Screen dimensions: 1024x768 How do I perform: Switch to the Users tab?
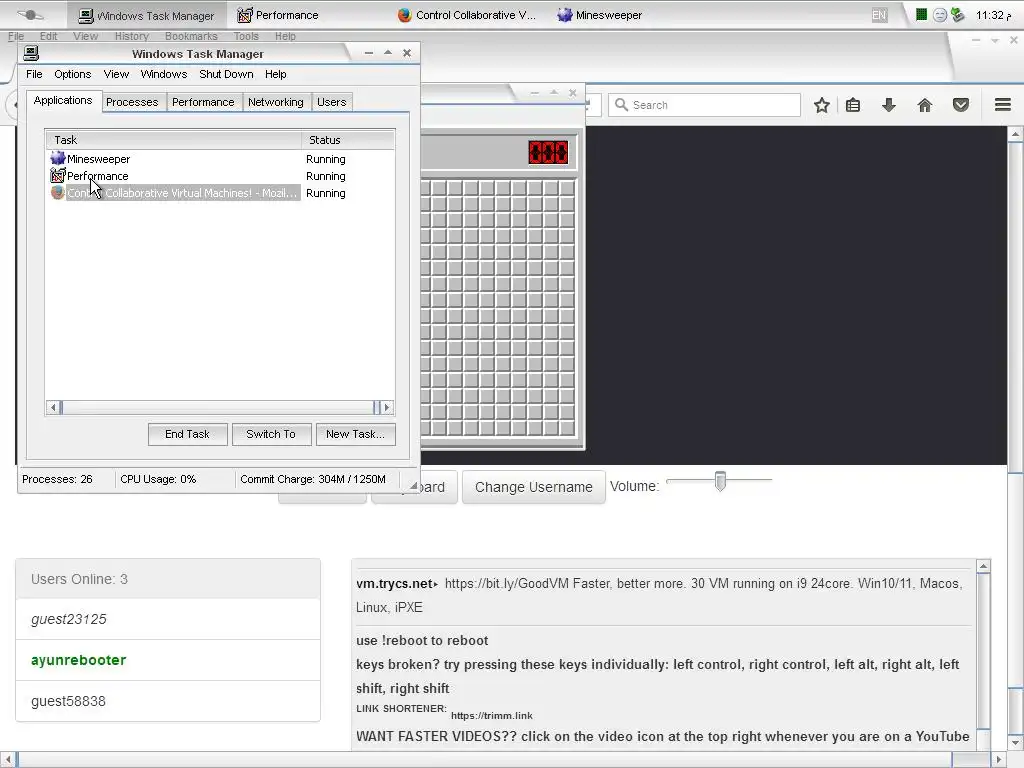[332, 102]
